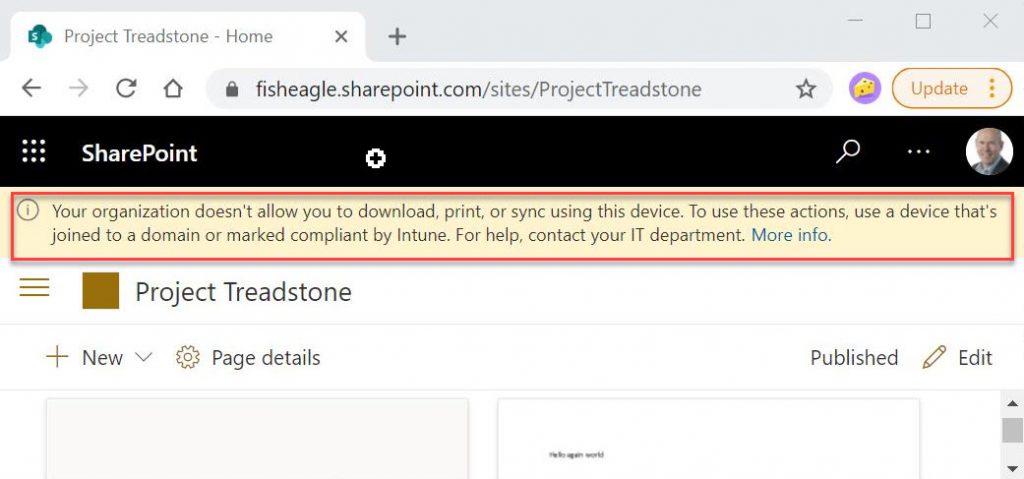Screen dimensions: 1024x479
Task: Click the cheese extension icon
Action: point(865,88)
